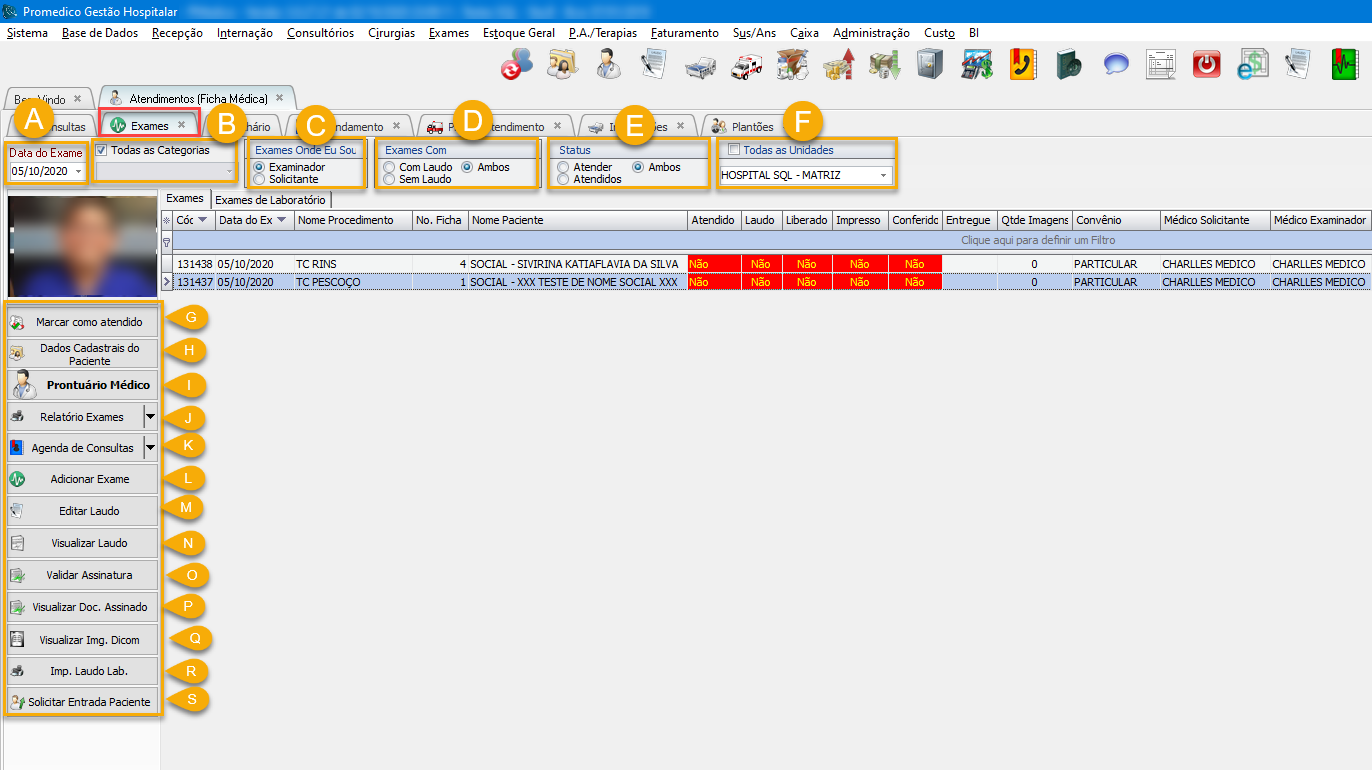
Task: Switch to the Exames de Laboratório tab
Action: [270, 200]
